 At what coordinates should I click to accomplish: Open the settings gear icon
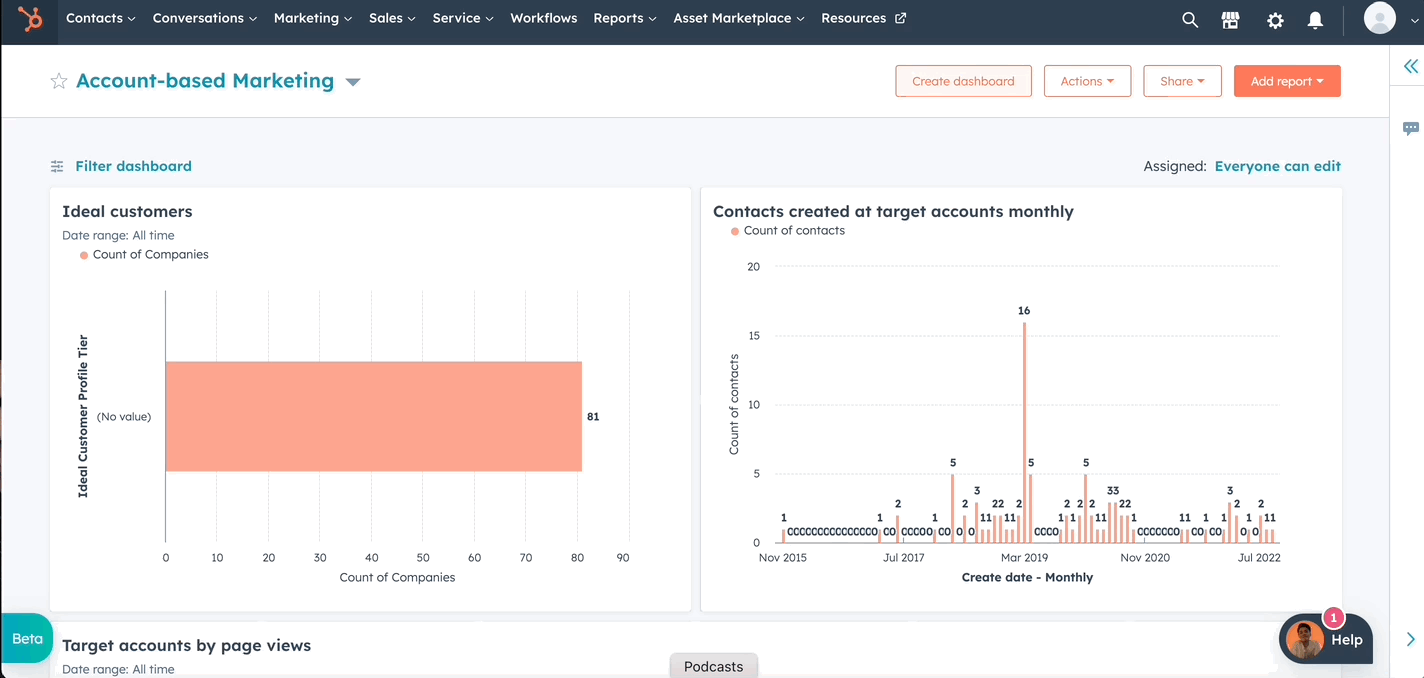click(1275, 20)
